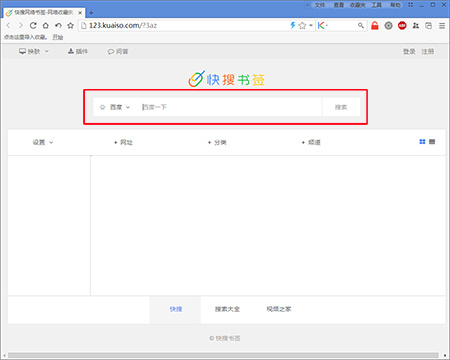Click + 分类 to add a category
The height and width of the screenshot is (360, 450).
pyautogui.click(x=217, y=142)
